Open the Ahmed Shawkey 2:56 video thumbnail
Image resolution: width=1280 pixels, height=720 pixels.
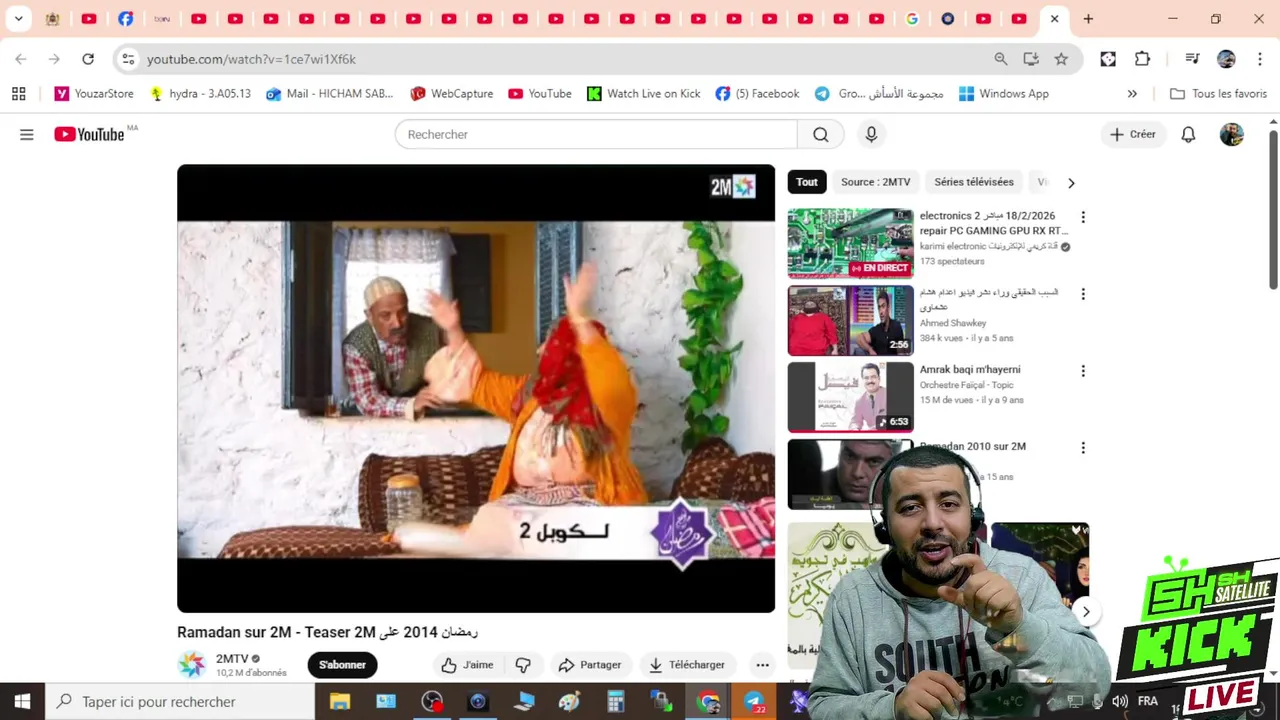coord(850,320)
